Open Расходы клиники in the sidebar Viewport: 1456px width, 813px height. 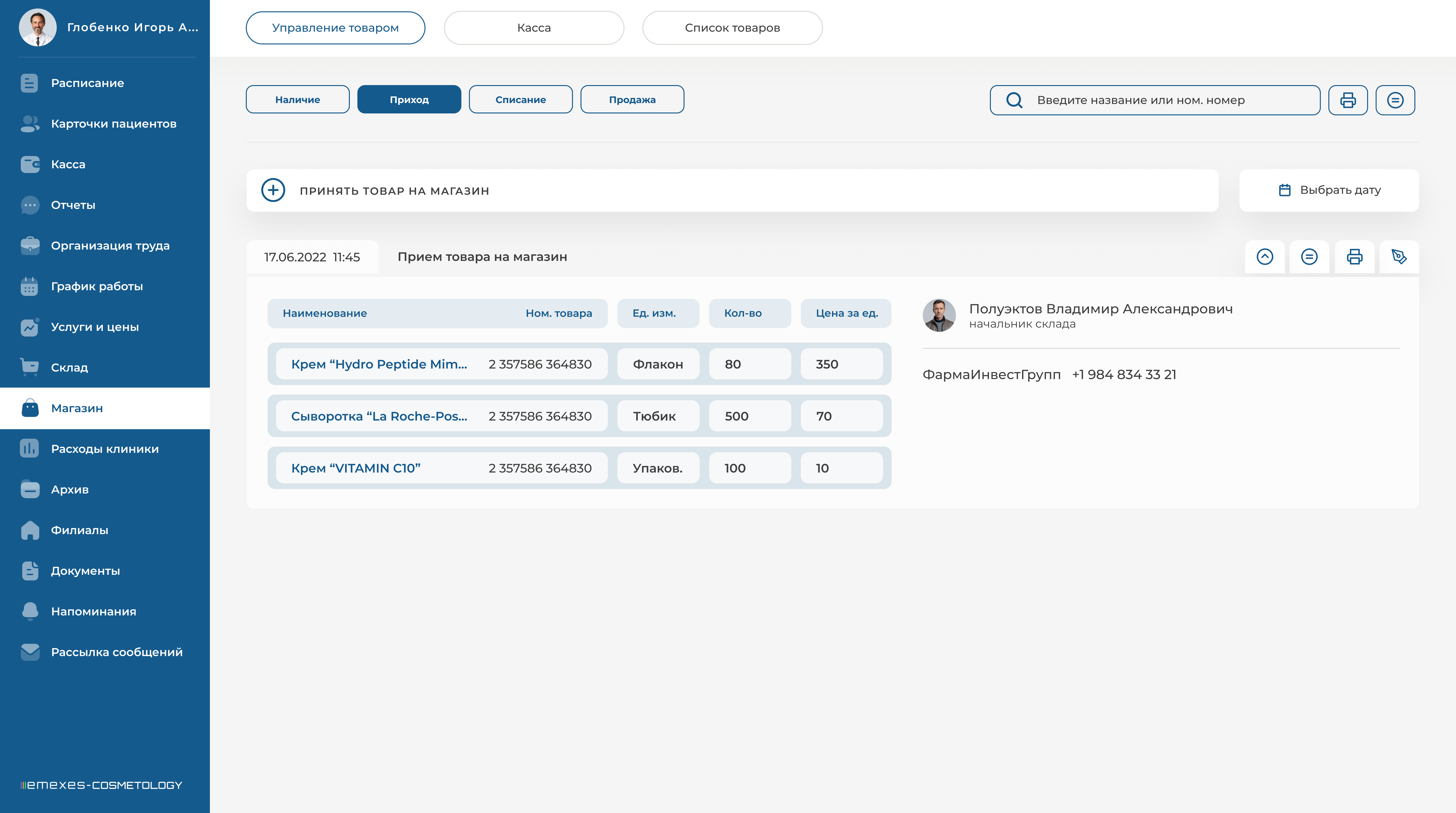104,449
